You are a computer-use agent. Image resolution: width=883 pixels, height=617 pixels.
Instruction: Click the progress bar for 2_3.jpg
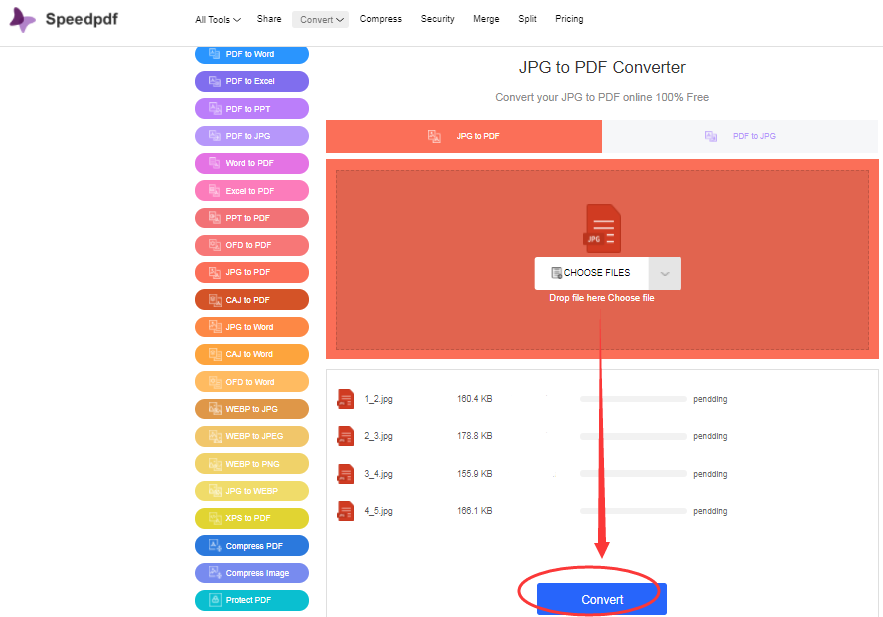[x=633, y=436]
